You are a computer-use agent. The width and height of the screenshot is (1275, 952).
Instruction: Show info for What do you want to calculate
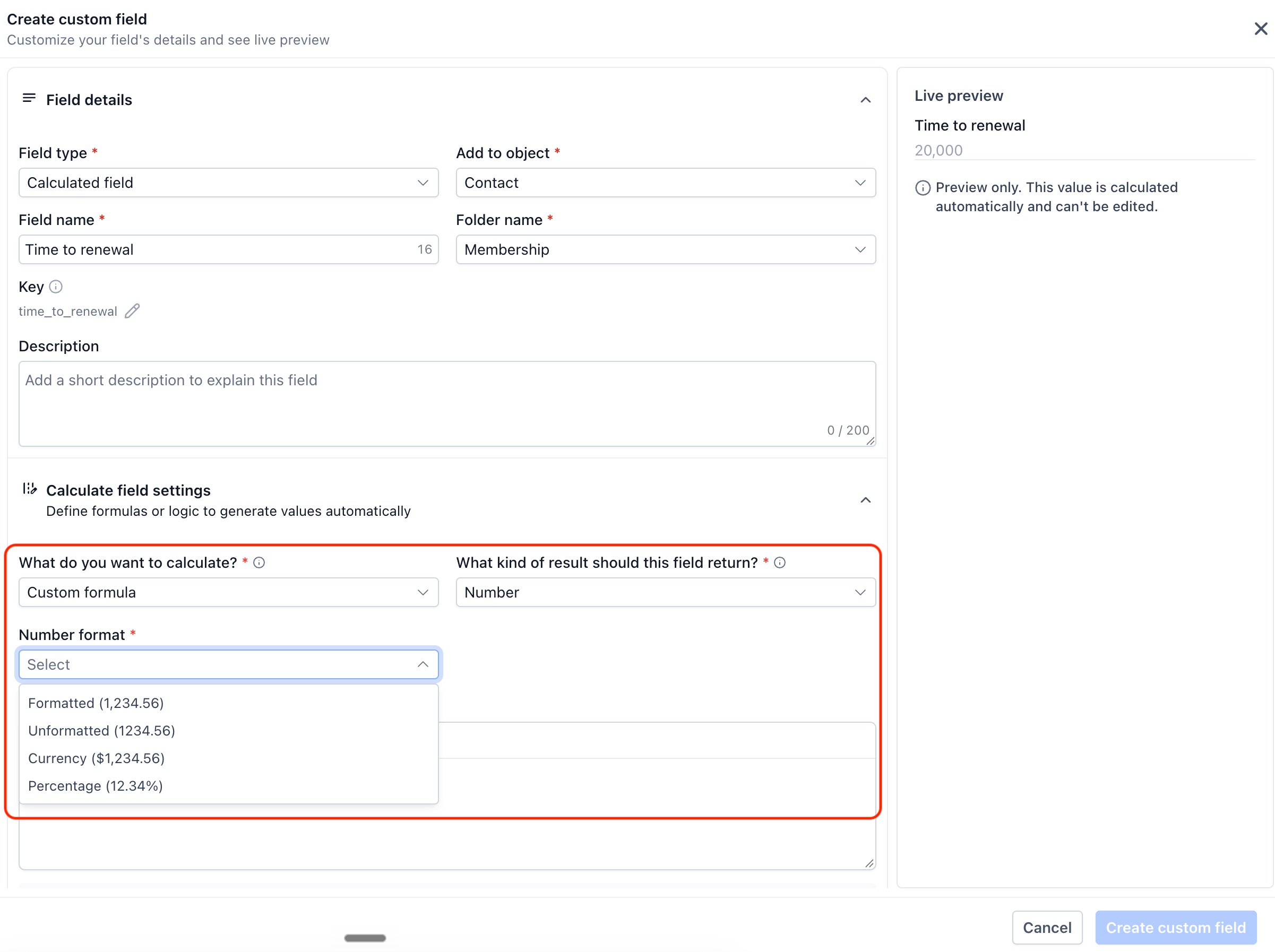(260, 562)
